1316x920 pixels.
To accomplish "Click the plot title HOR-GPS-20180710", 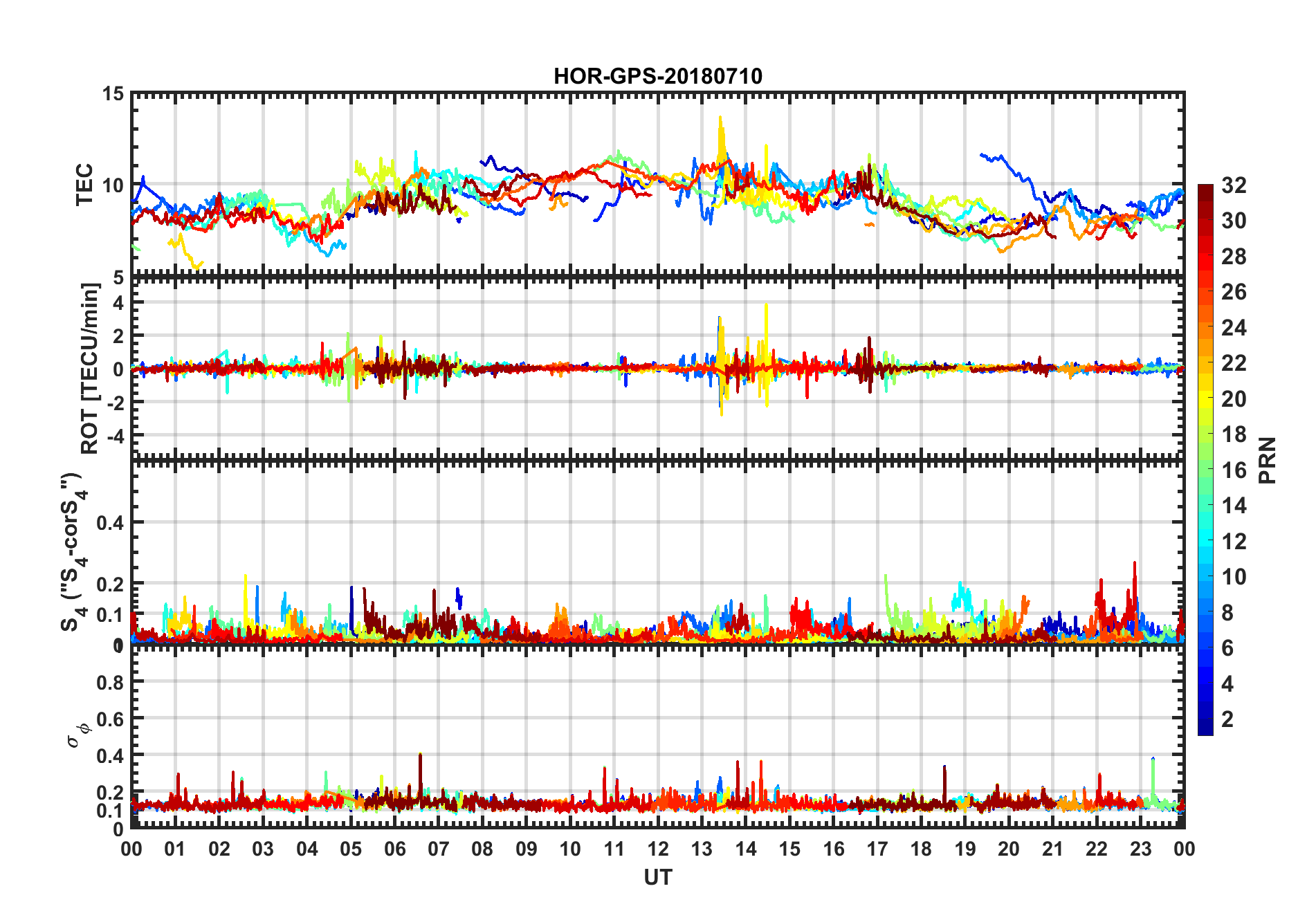I will click(657, 76).
